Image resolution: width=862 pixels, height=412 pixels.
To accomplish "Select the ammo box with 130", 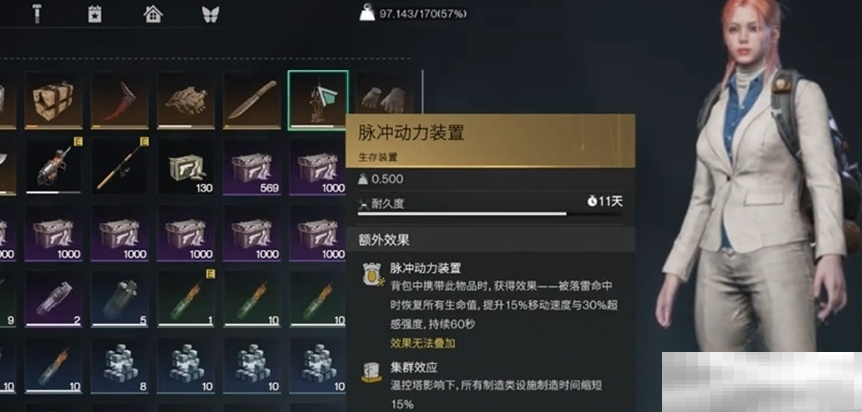I will [x=186, y=166].
